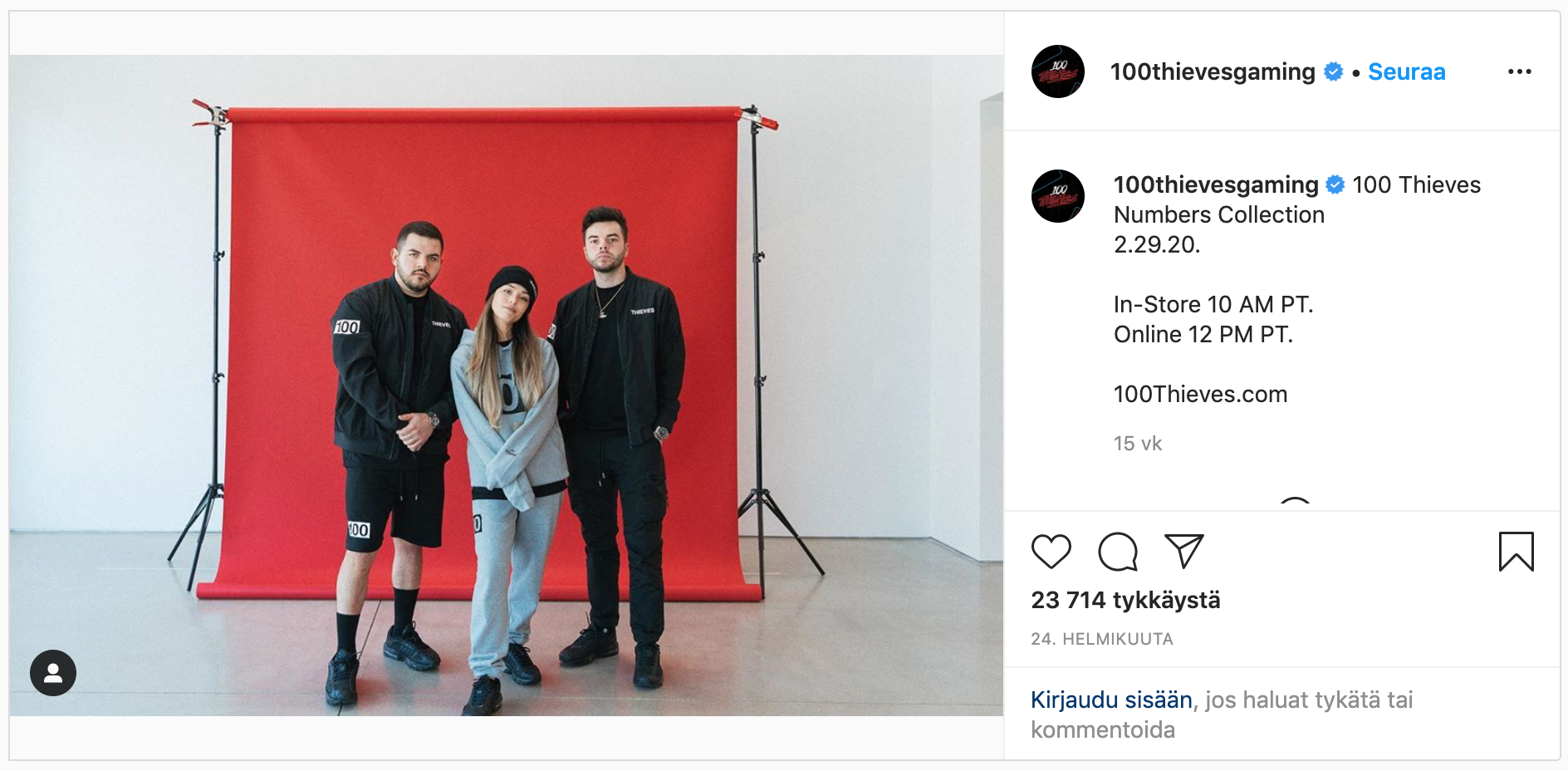Screen dimensions: 1568x771
Task: Follow the account via Seuraa
Action: [x=1407, y=71]
